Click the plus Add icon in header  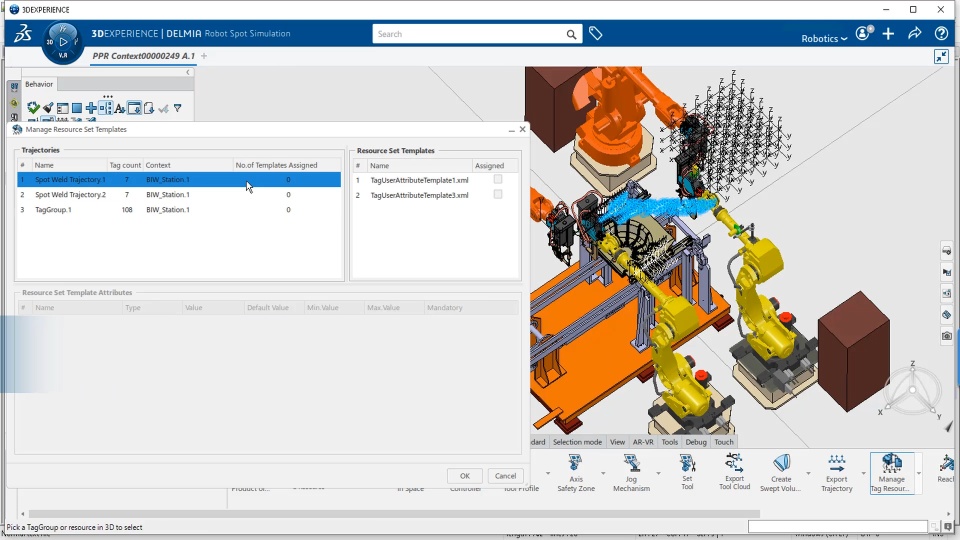[x=888, y=34]
